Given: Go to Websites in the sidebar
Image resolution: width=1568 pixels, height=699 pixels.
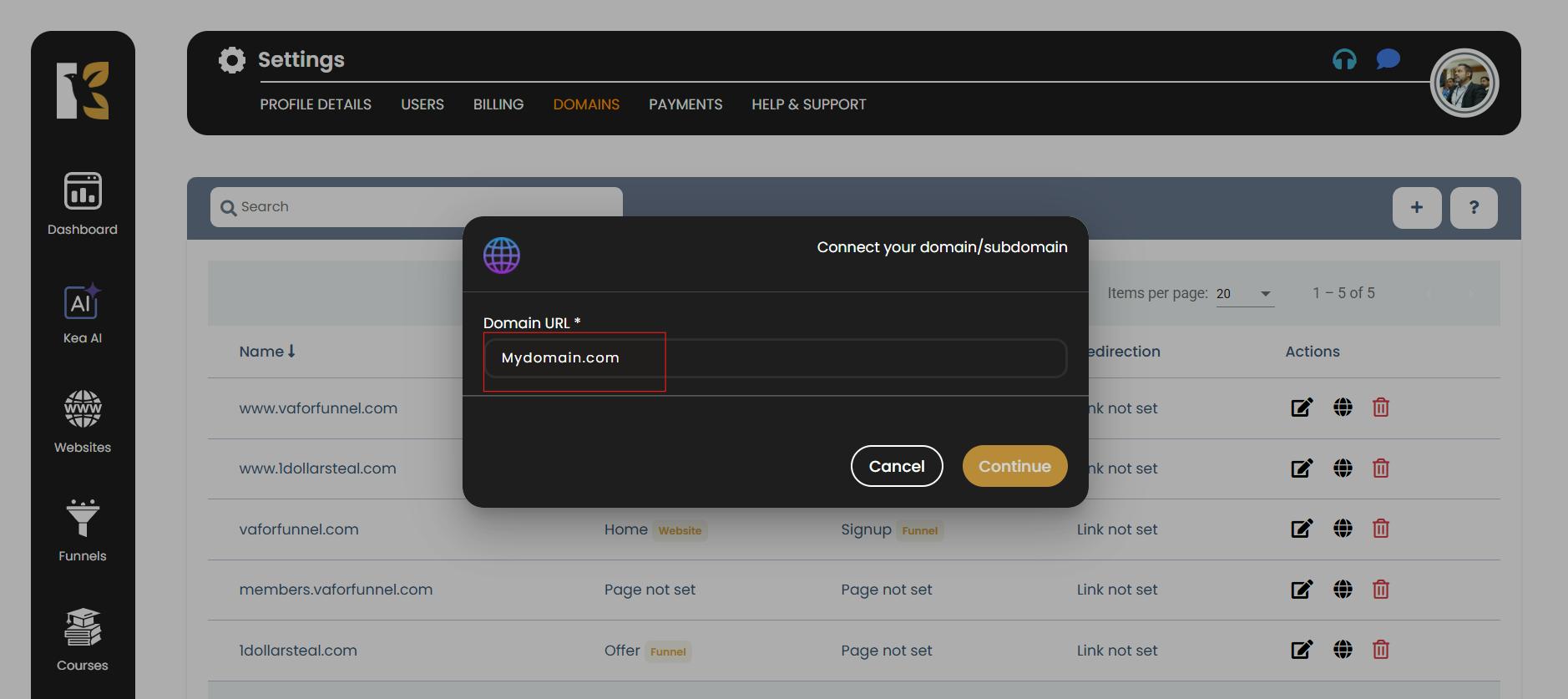Looking at the screenshot, I should pos(83,422).
